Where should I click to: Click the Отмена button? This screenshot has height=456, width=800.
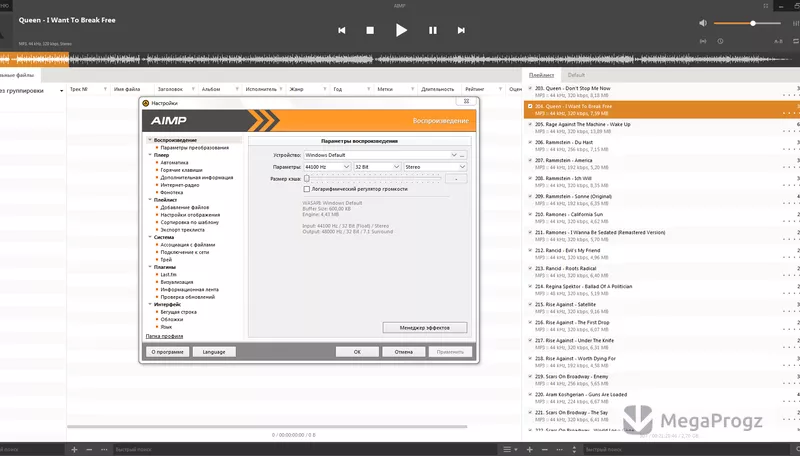(404, 352)
